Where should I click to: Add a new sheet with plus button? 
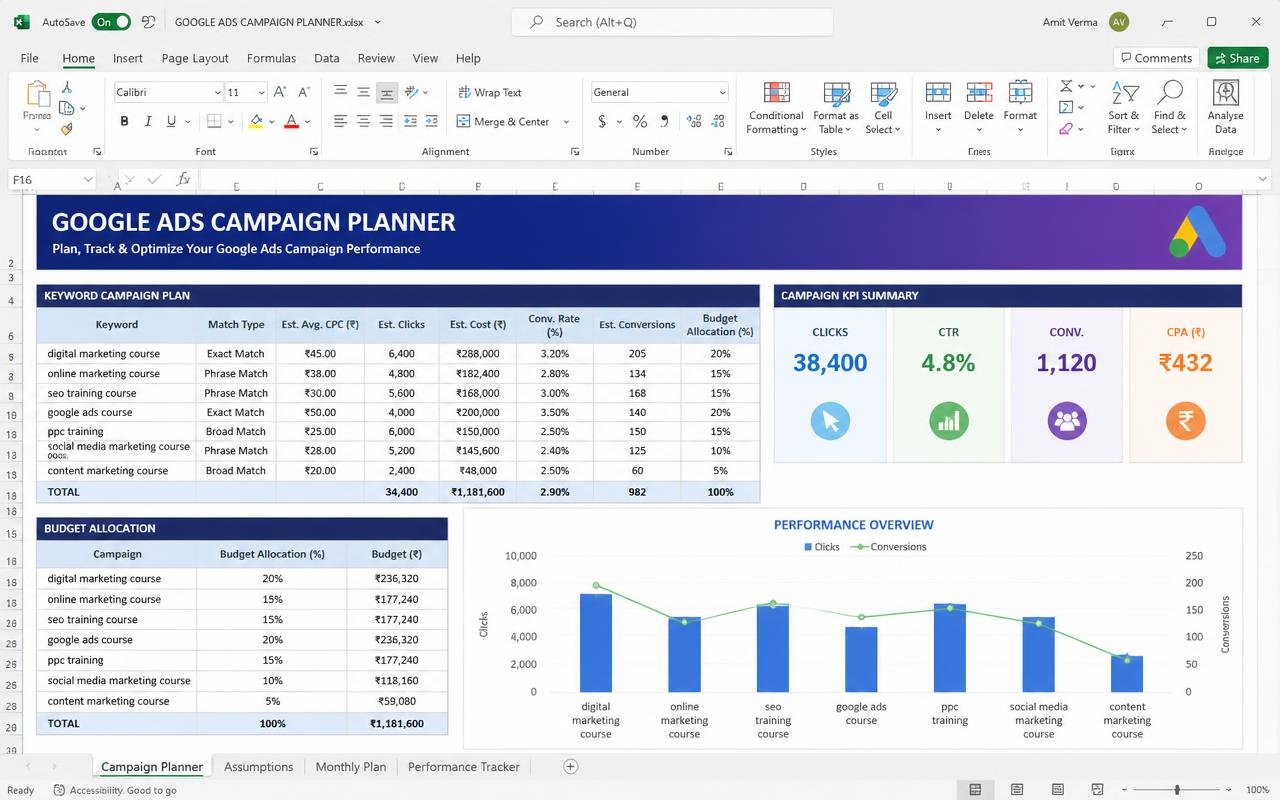click(570, 767)
